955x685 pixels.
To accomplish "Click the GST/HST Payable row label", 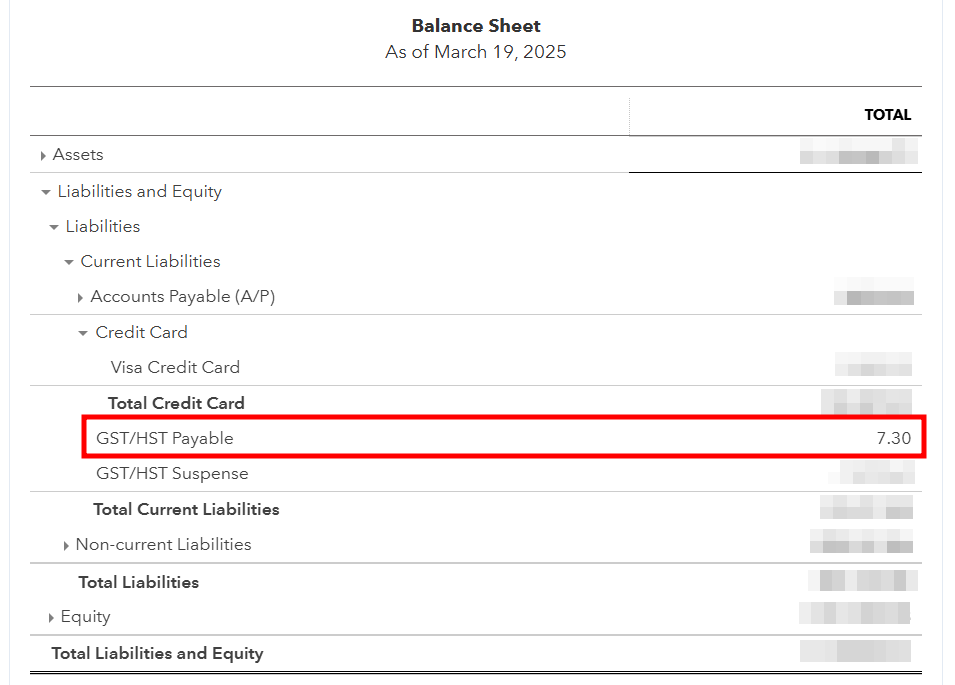I will point(164,438).
